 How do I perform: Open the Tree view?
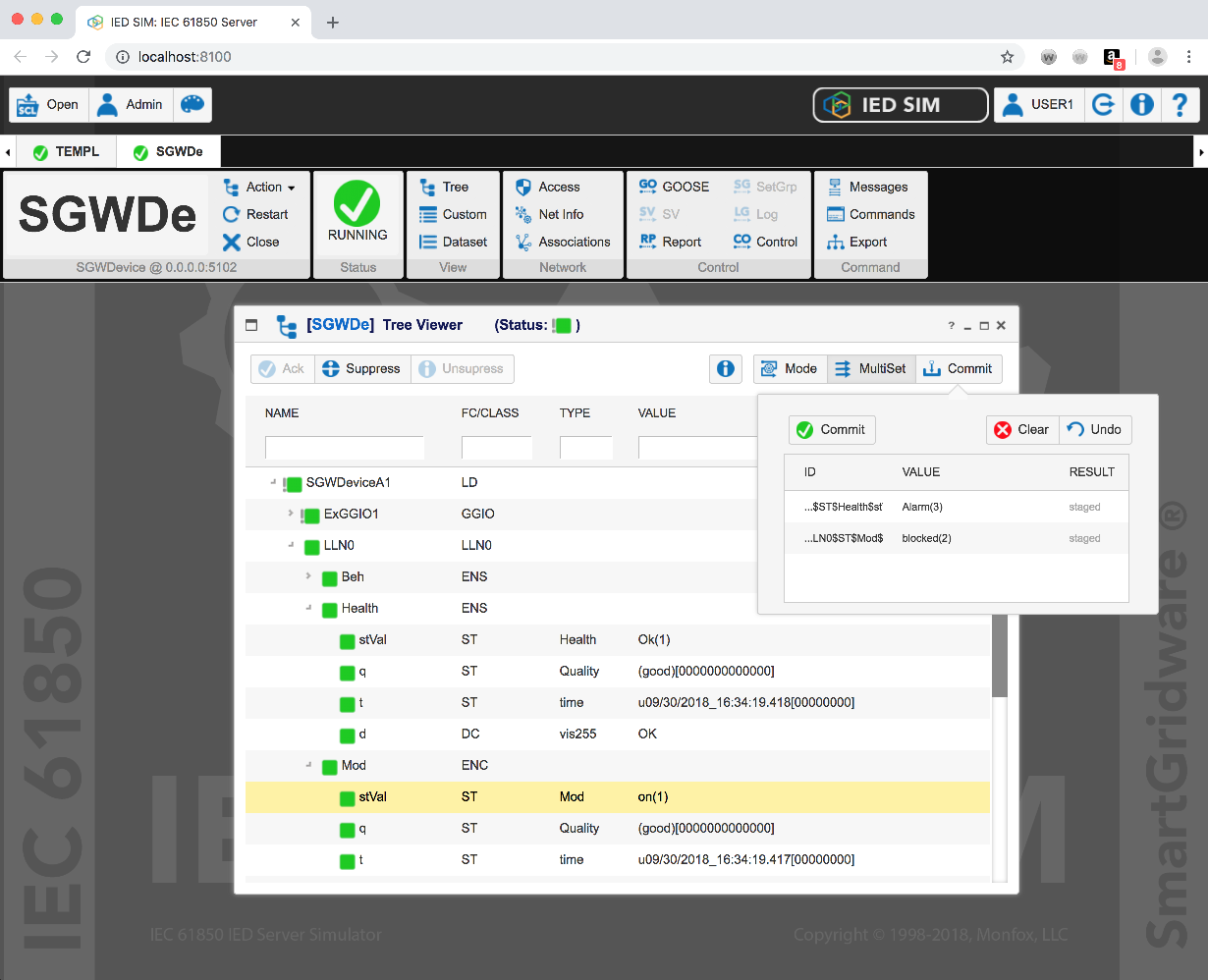(444, 187)
